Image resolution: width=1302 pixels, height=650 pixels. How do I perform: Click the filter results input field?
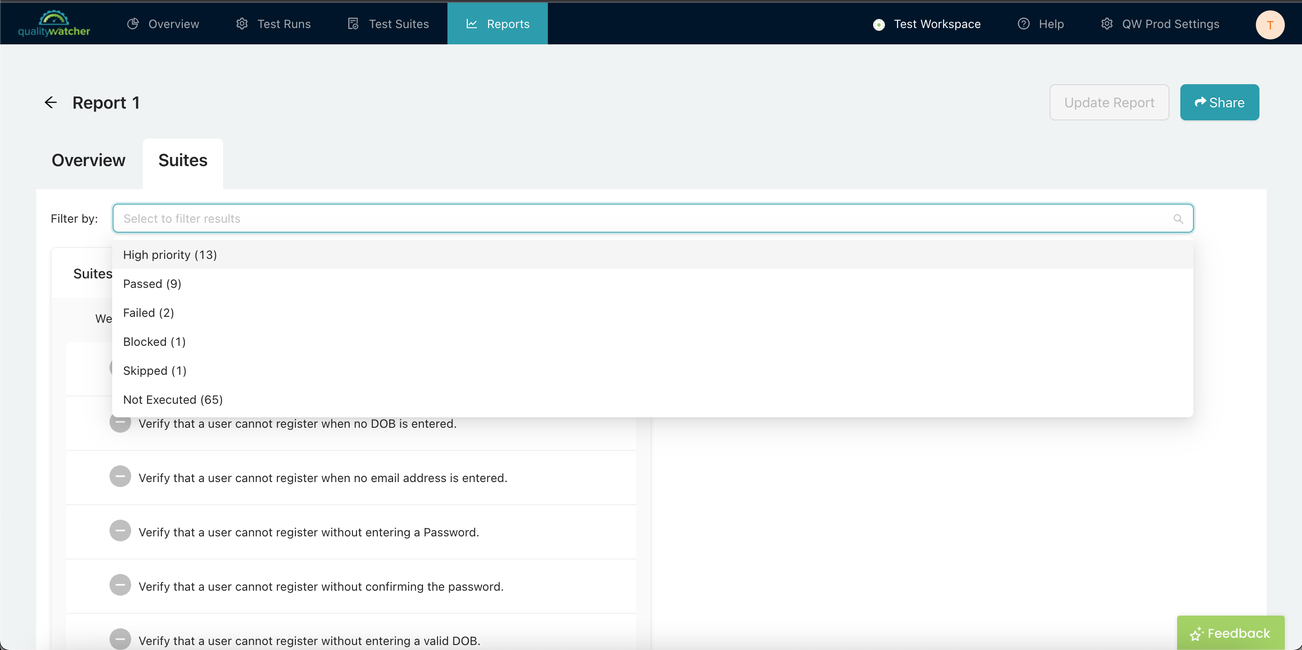(x=653, y=218)
